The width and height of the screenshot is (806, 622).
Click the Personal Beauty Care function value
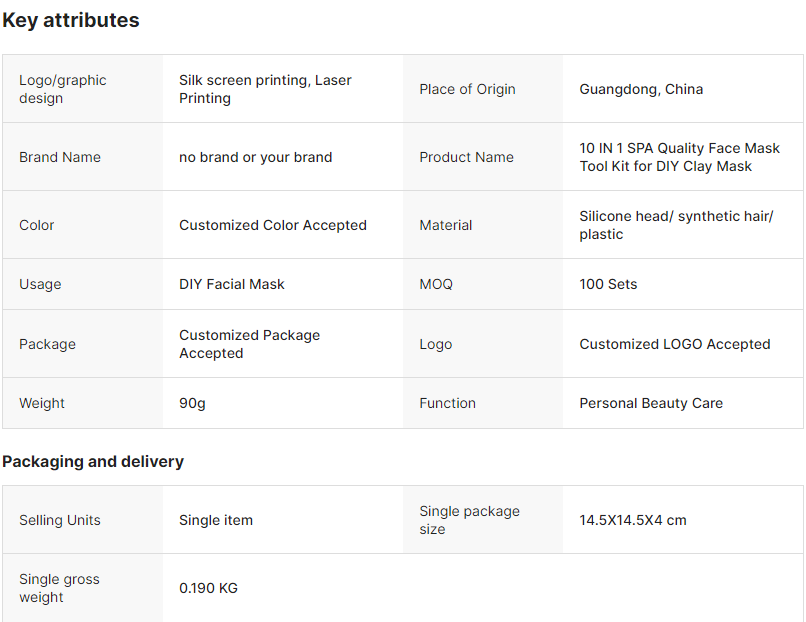point(650,403)
